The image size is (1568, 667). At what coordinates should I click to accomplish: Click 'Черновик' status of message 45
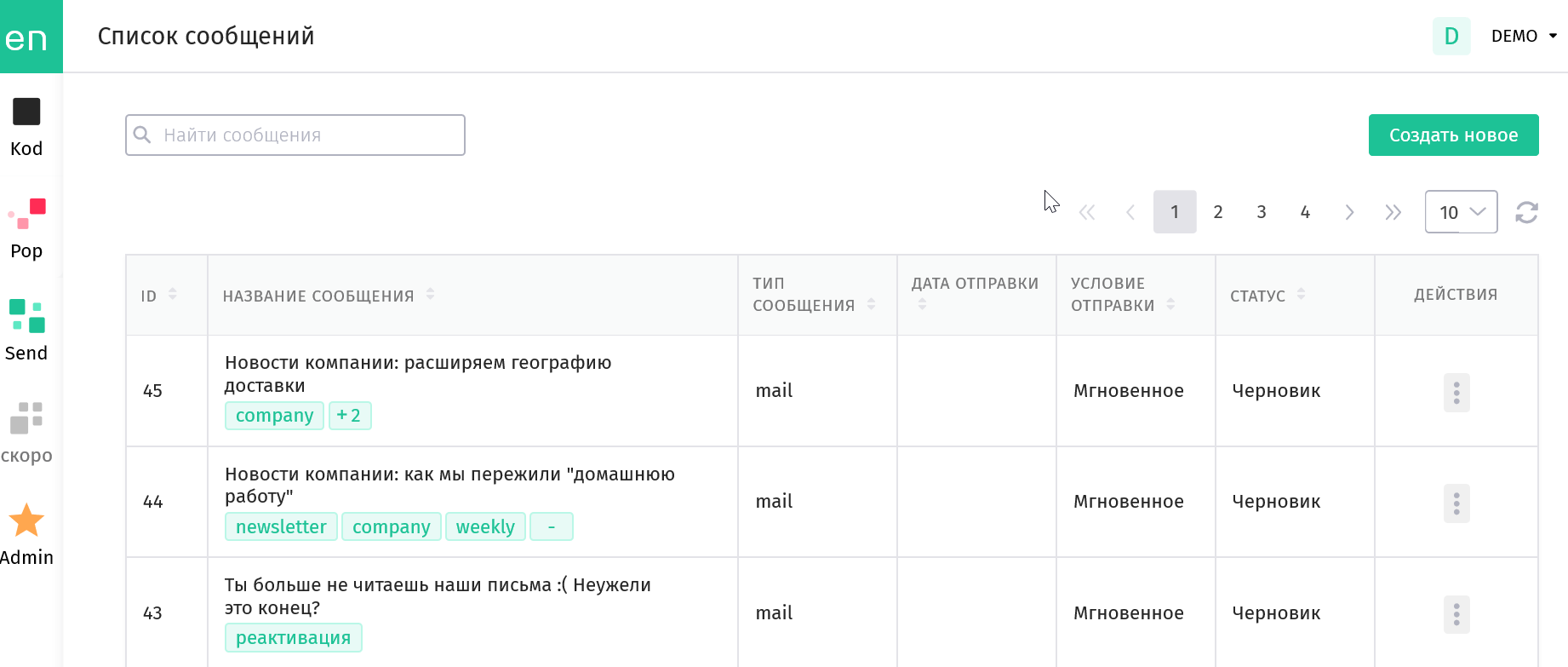click(1276, 391)
